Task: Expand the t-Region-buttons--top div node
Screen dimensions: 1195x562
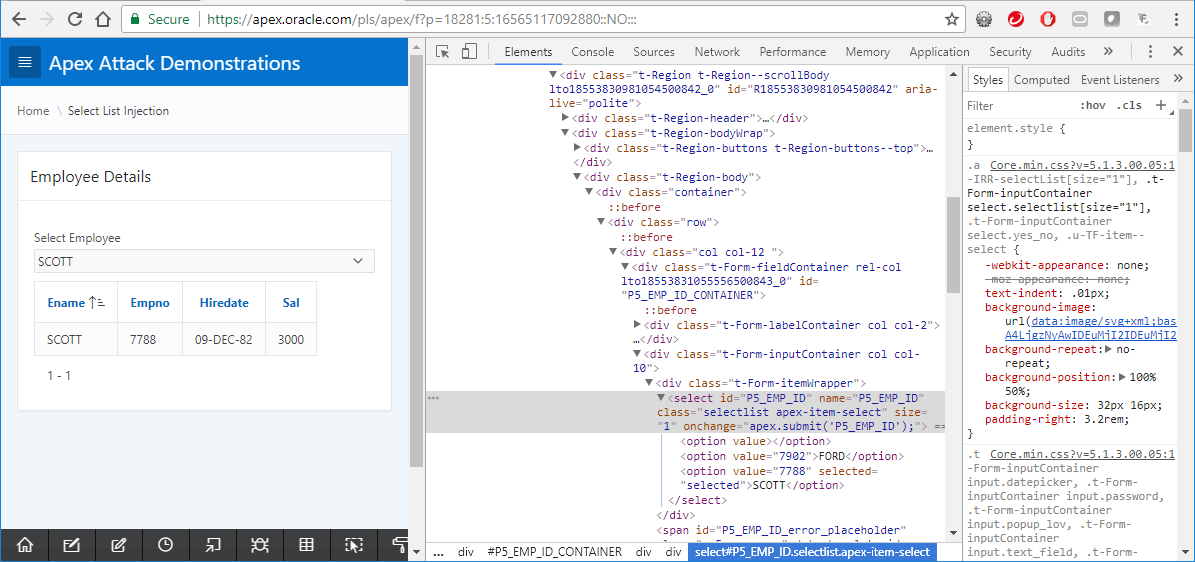Action: pos(578,148)
